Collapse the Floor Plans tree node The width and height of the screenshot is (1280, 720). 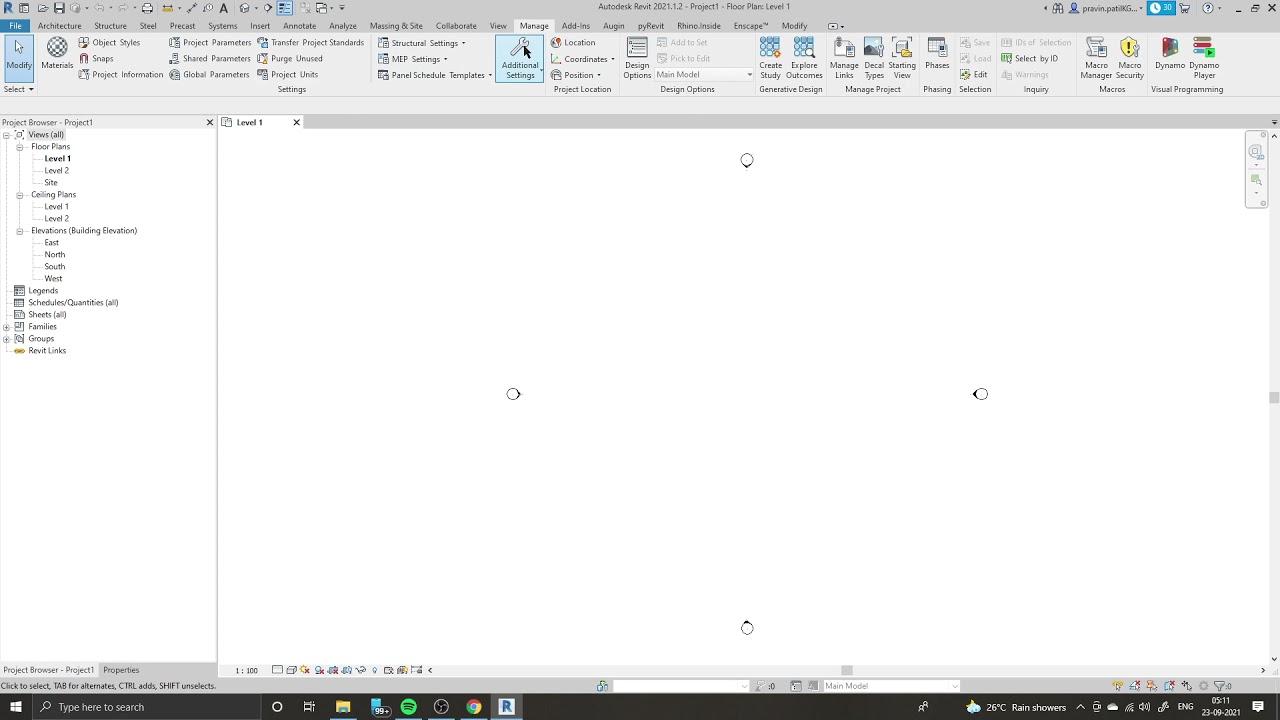click(x=19, y=147)
